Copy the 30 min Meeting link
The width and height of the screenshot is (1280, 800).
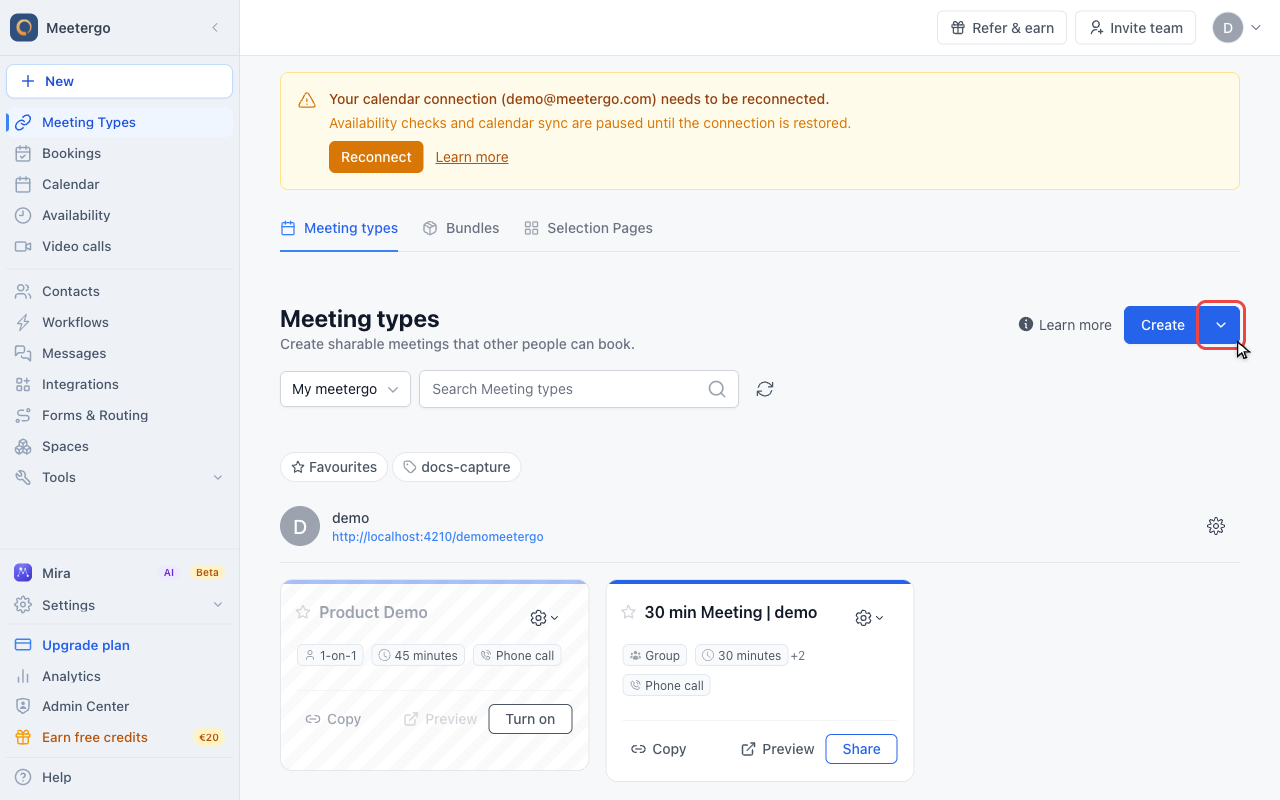coord(658,749)
